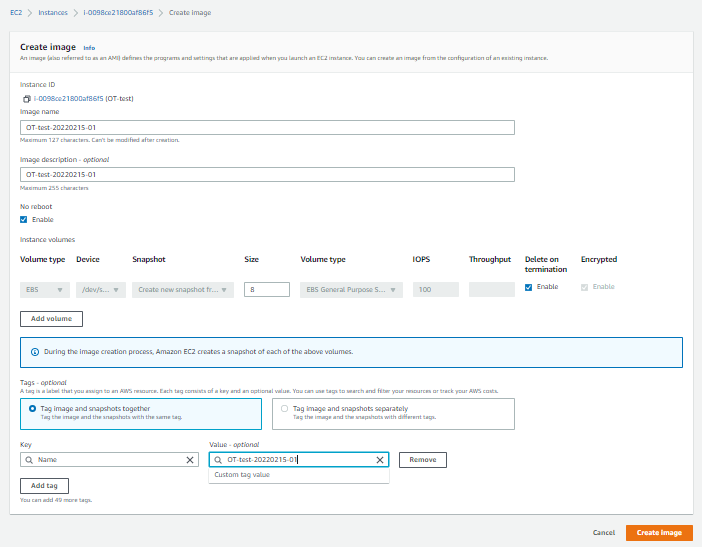Click Create image breadcrumb text
The width and height of the screenshot is (702, 547).
coord(190,13)
